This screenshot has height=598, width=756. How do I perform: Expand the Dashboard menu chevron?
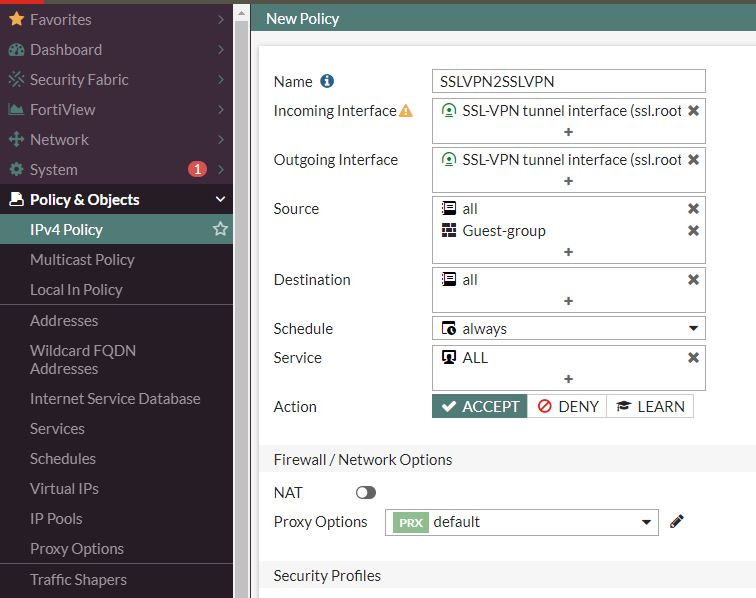221,50
